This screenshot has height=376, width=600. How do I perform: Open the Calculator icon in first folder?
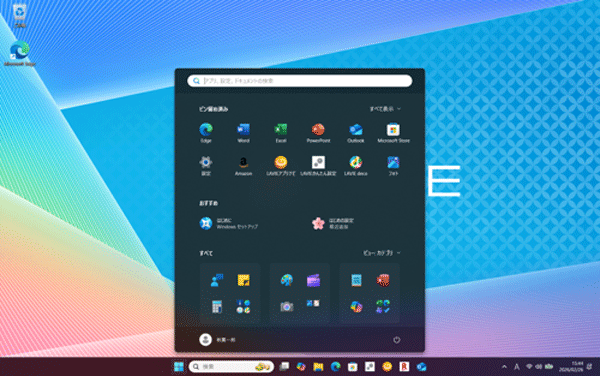click(x=217, y=306)
